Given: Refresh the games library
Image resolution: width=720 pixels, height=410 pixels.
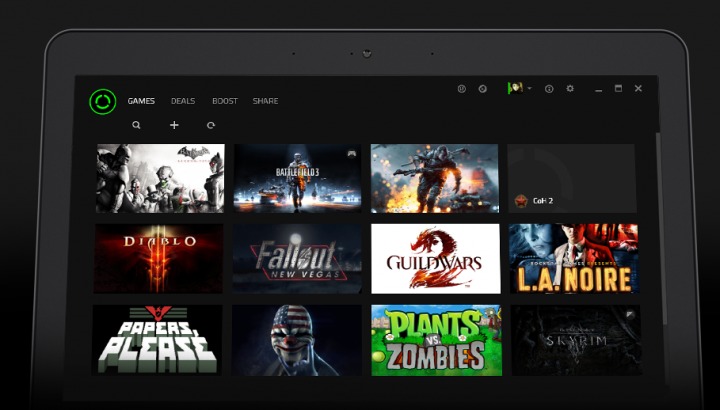Looking at the screenshot, I should [x=210, y=125].
